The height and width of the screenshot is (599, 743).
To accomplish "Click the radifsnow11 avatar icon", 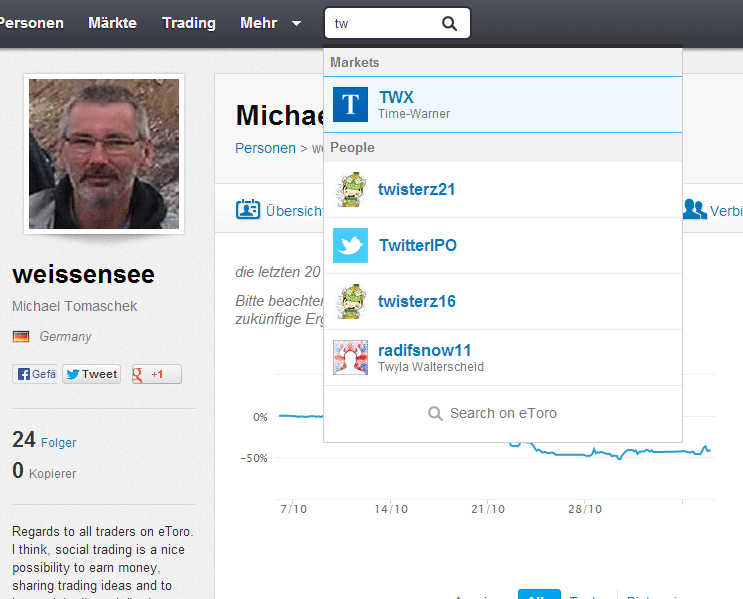I will click(x=351, y=357).
